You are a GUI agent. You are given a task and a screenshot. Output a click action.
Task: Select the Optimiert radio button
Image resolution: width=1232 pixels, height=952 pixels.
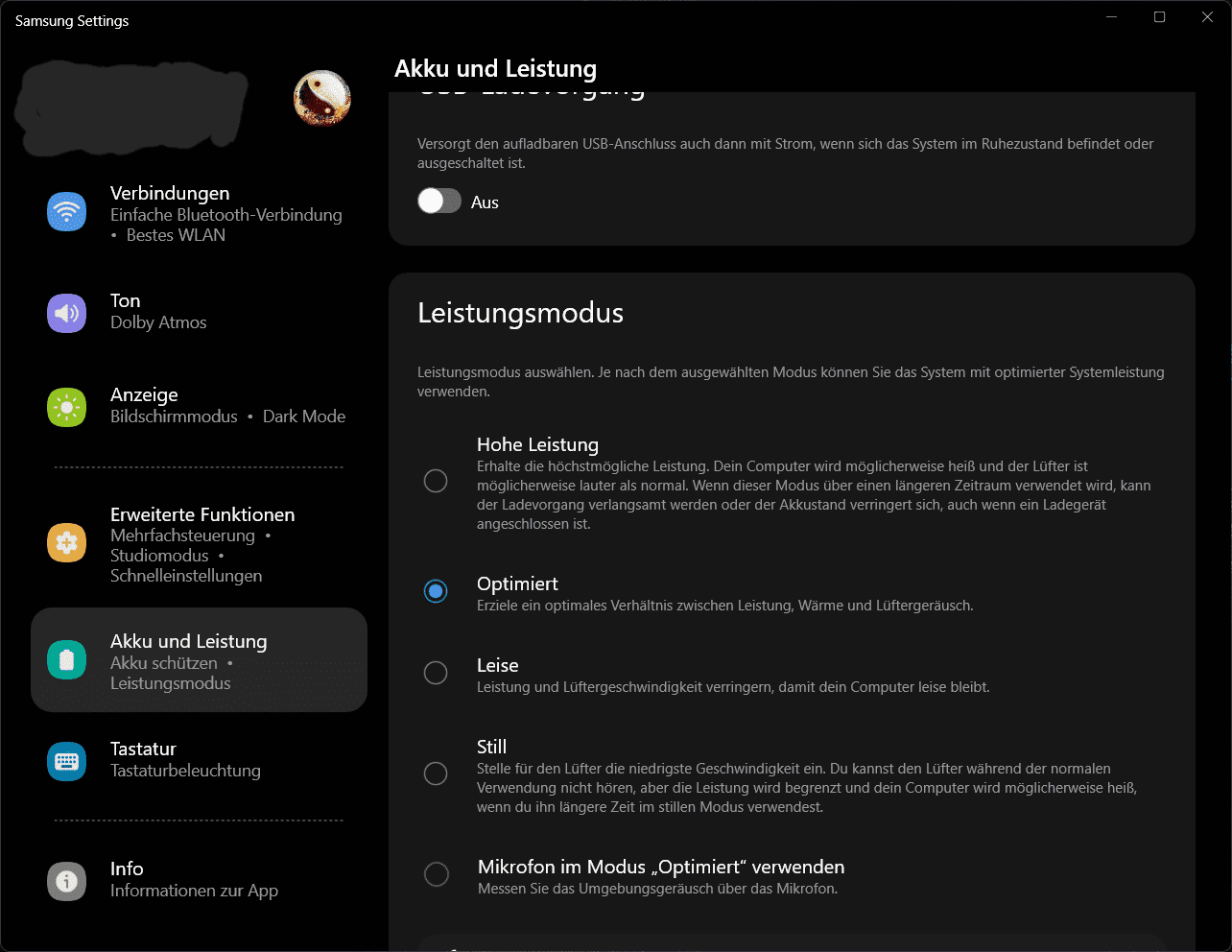coord(436,591)
